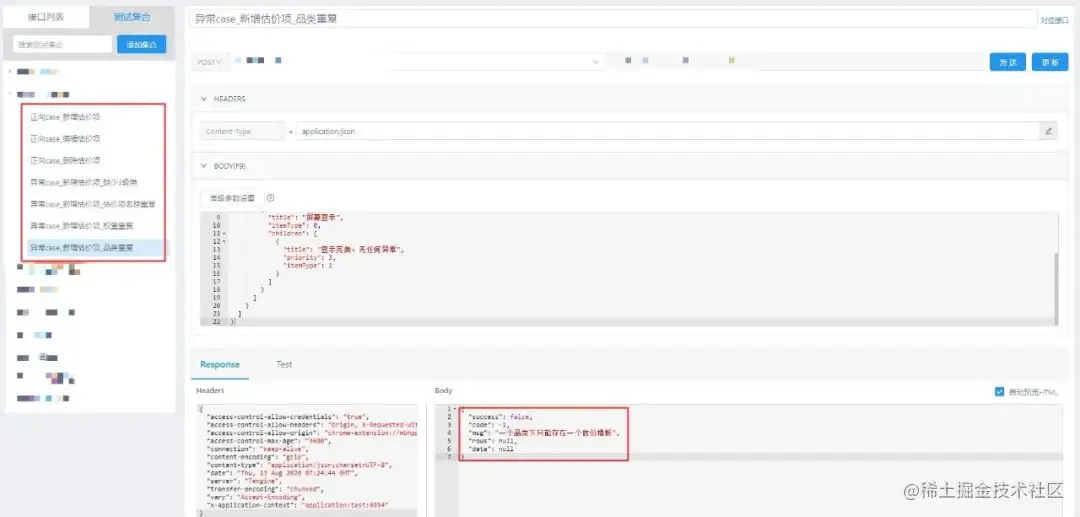The image size is (1080, 517).
Task: Fold request JSON at line 11
Action: [225, 233]
